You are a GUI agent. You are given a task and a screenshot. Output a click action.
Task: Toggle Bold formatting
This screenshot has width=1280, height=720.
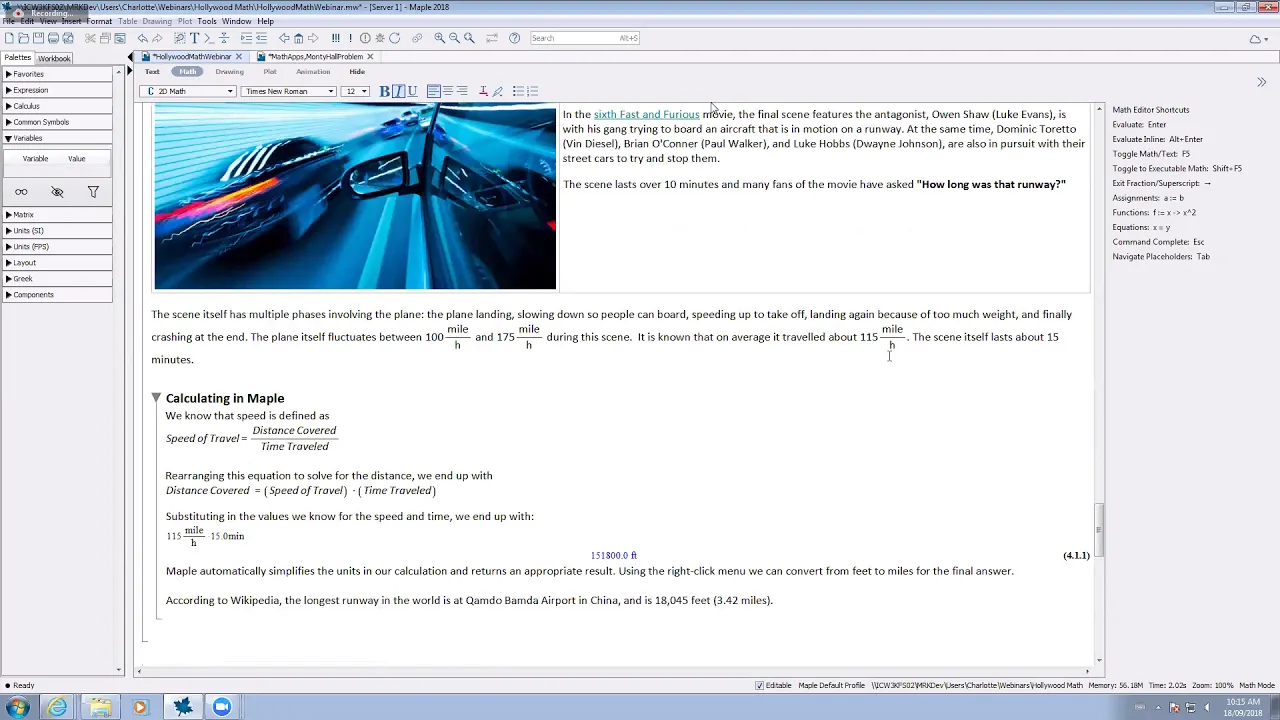pos(384,91)
